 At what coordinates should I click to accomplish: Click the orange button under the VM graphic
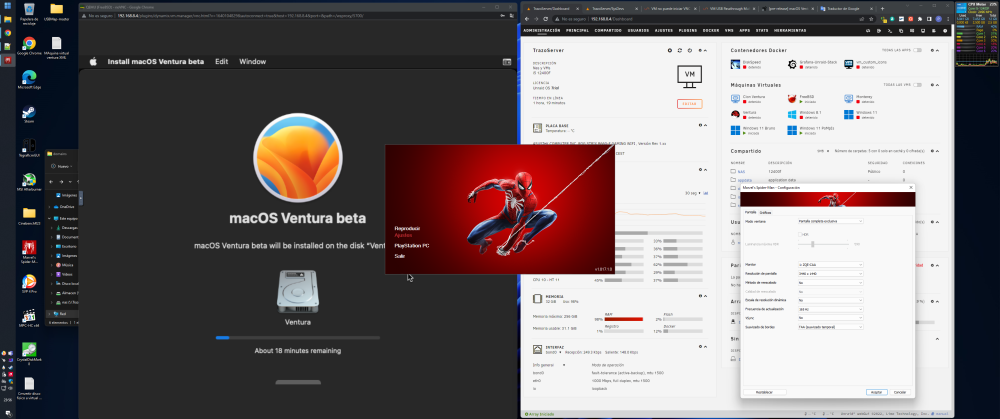pos(689,104)
